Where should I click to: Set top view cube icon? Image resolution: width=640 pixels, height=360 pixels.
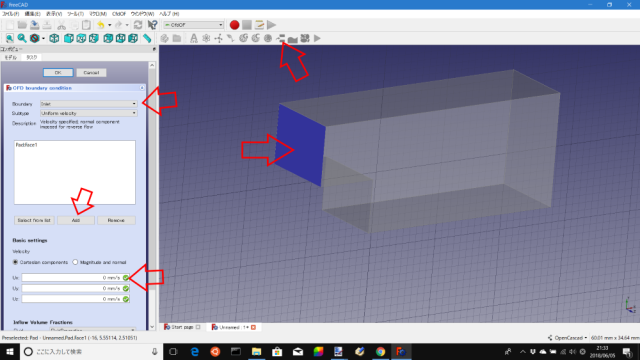point(81,38)
